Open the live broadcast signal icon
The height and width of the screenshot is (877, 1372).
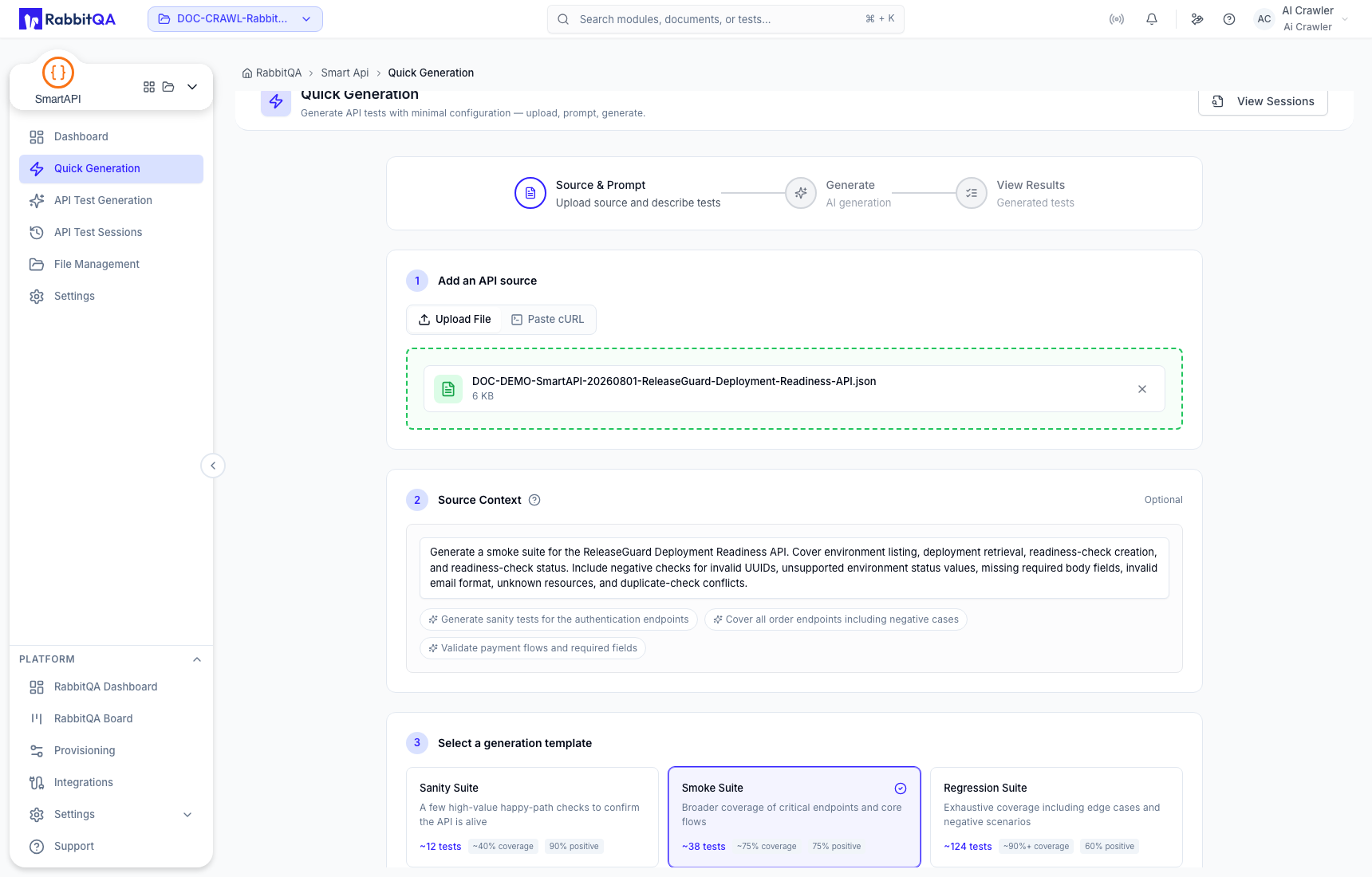1117,19
